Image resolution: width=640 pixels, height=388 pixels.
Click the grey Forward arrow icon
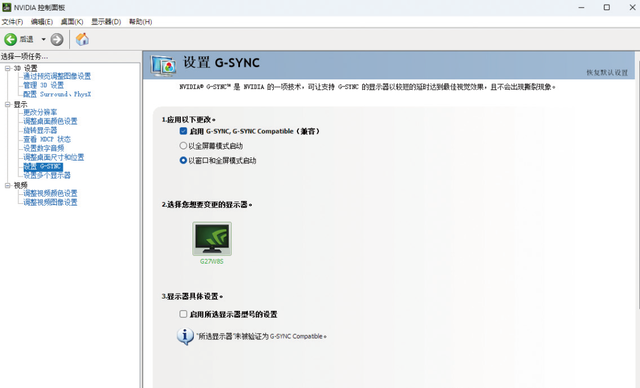tap(57, 39)
